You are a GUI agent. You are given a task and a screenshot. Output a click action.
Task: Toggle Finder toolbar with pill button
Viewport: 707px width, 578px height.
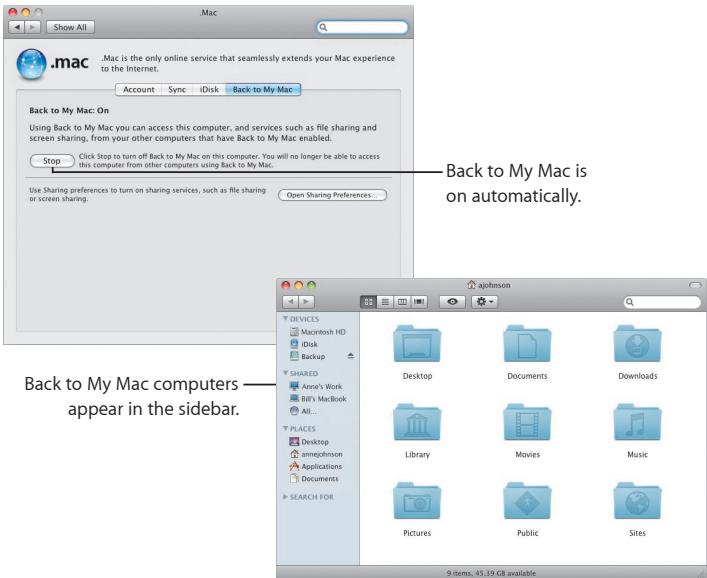[x=696, y=285]
